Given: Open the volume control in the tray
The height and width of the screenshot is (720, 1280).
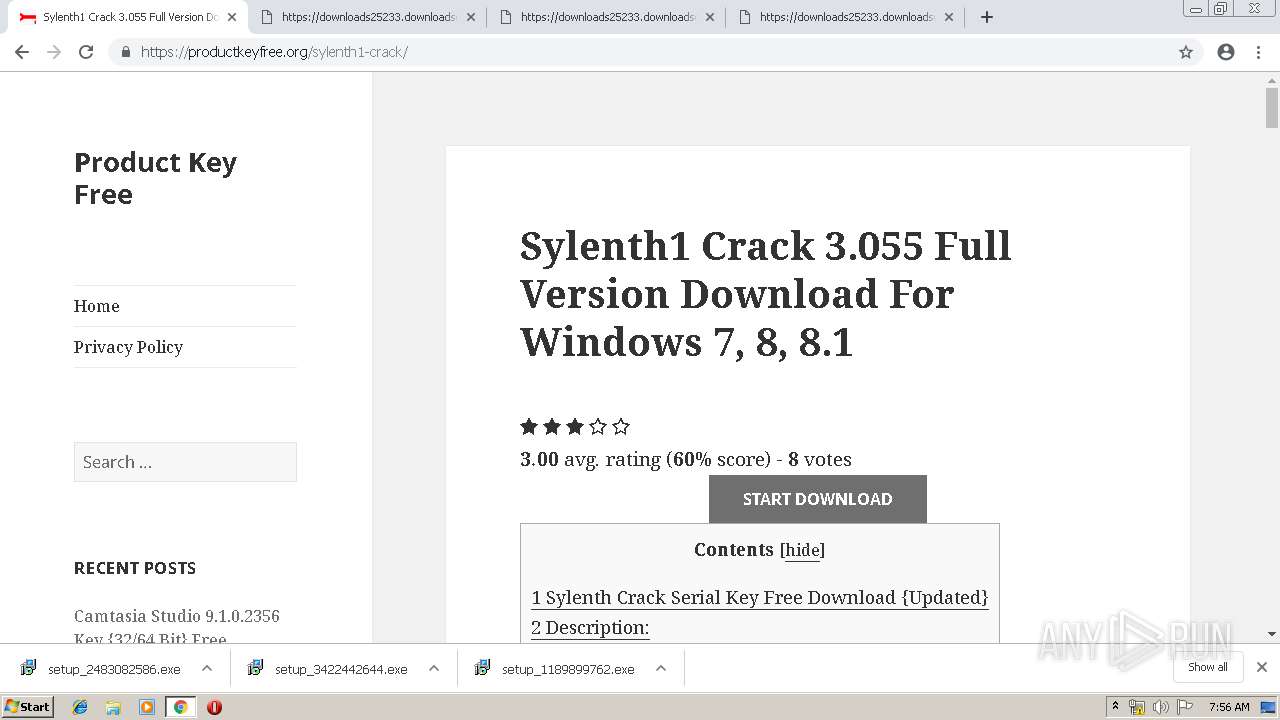Looking at the screenshot, I should pos(1161,707).
